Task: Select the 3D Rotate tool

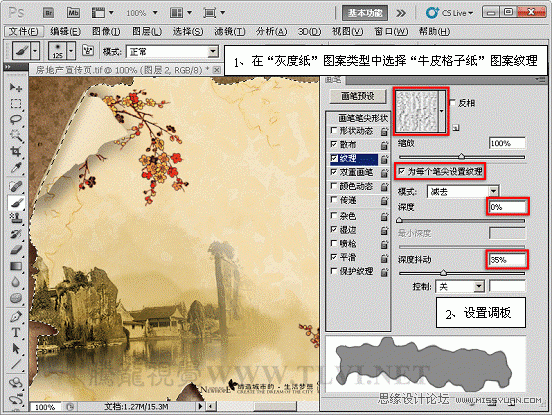Action: 15,383
